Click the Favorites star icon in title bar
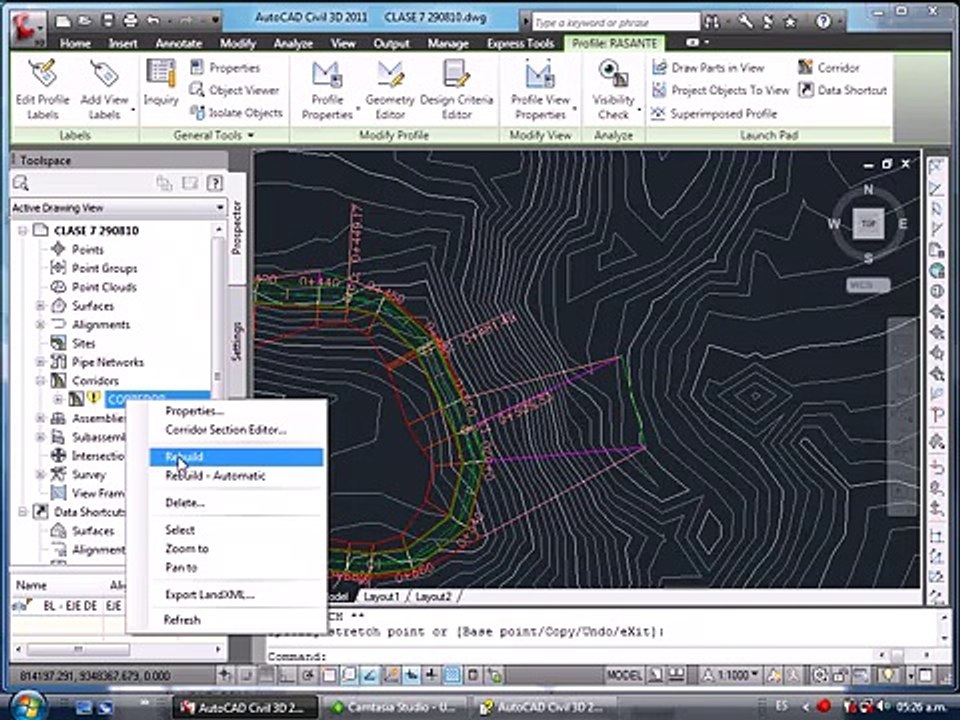960x720 pixels. (790, 22)
